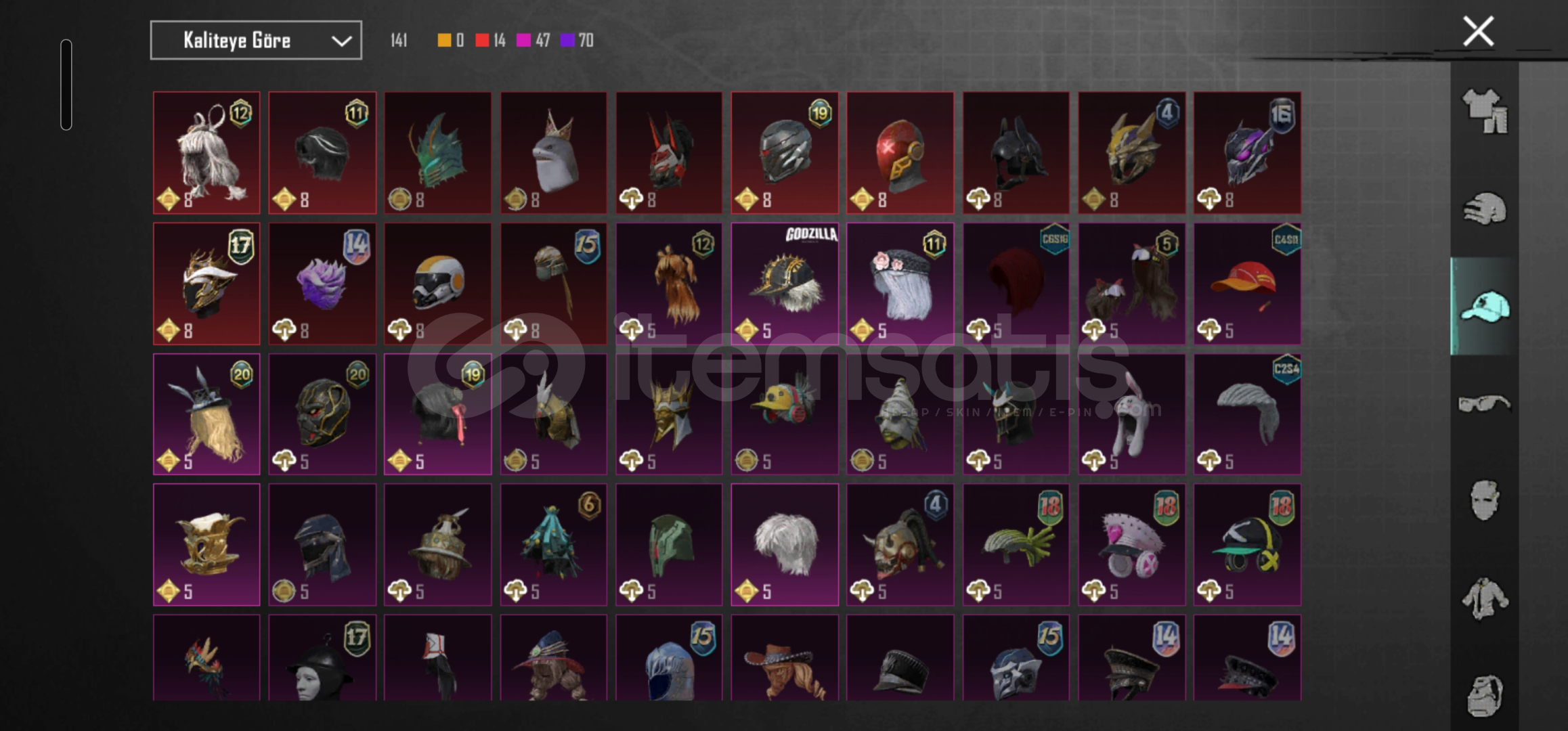Choose the red cap with C4S11 badge

(1247, 284)
